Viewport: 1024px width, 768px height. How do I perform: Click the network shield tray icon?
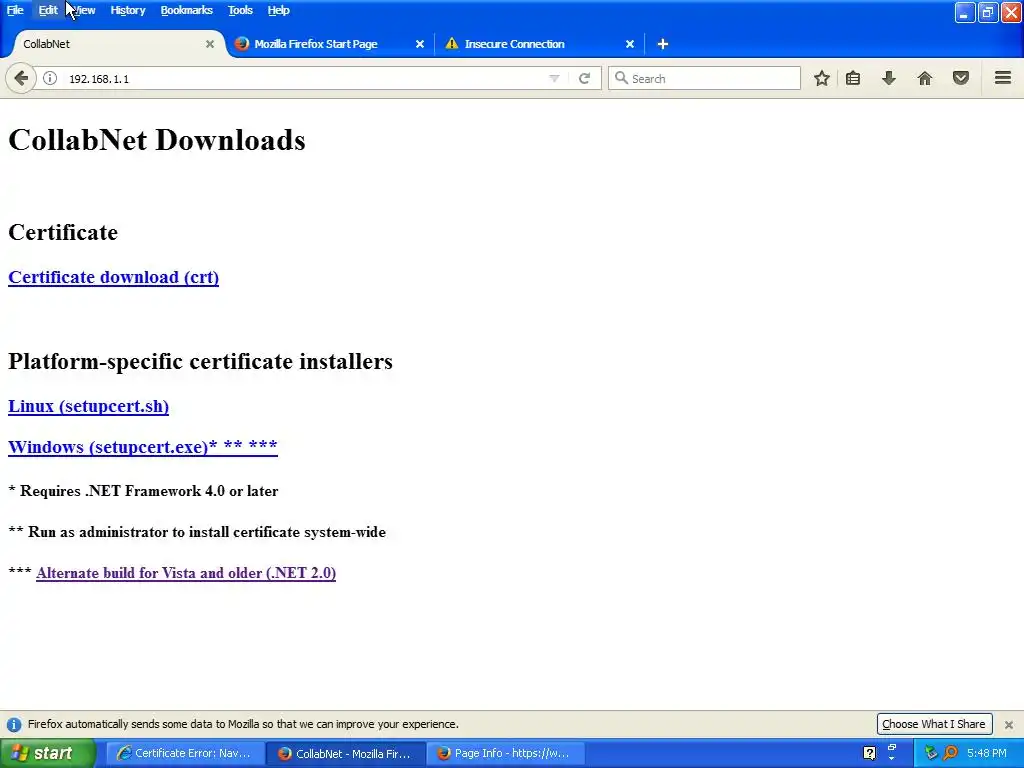pyautogui.click(x=931, y=754)
